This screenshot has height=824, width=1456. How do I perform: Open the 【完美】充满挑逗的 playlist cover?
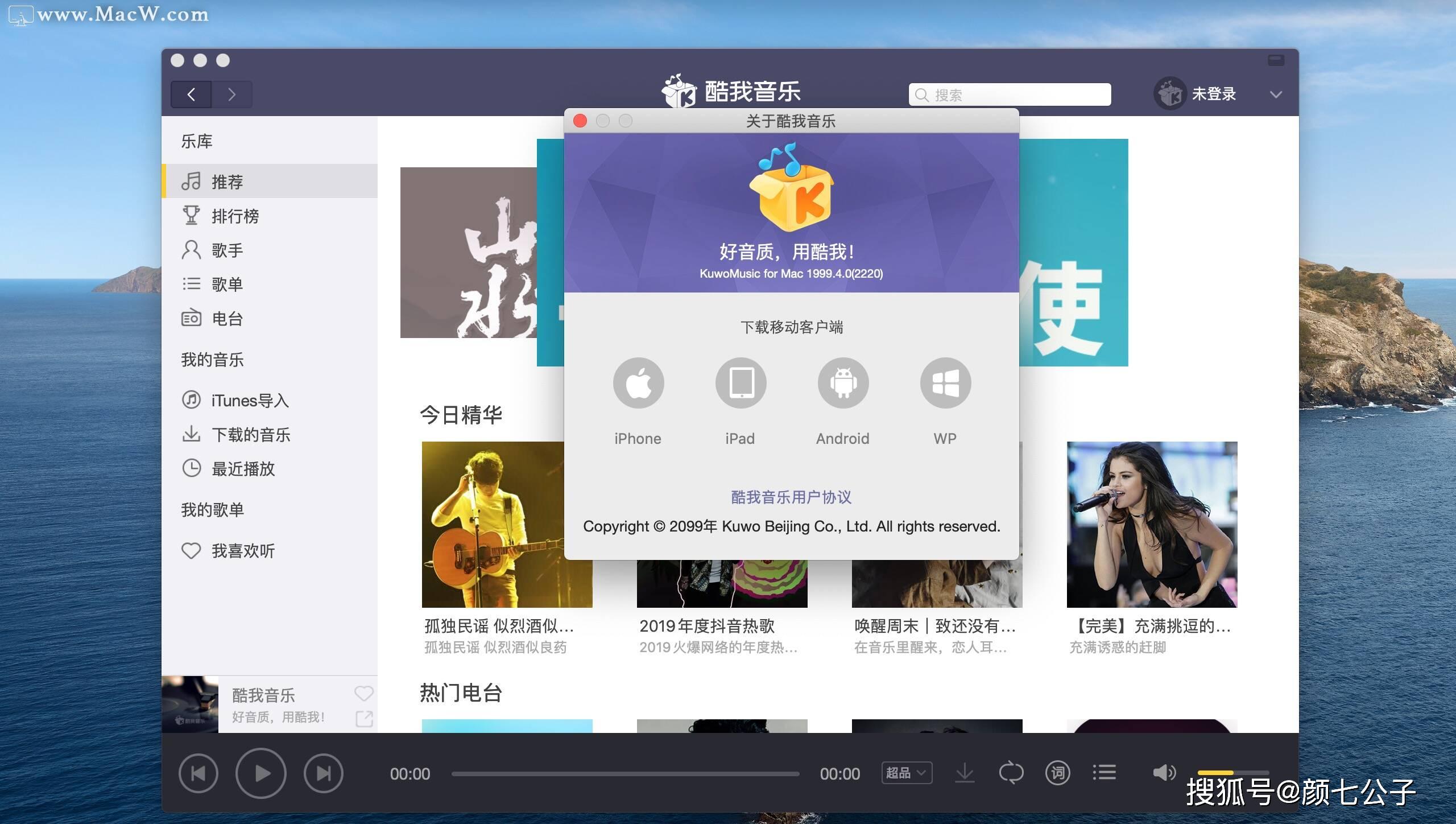[1152, 524]
